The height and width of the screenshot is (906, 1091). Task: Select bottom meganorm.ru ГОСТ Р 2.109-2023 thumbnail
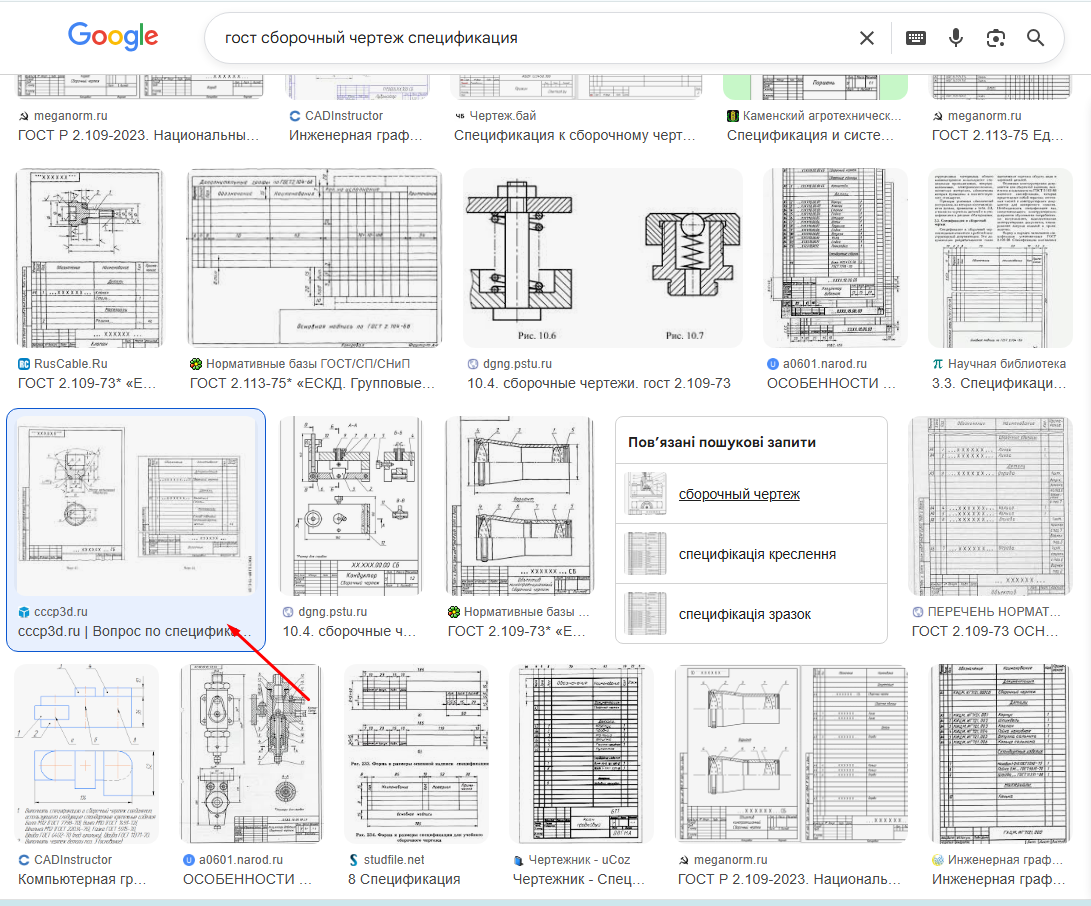[x=792, y=754]
